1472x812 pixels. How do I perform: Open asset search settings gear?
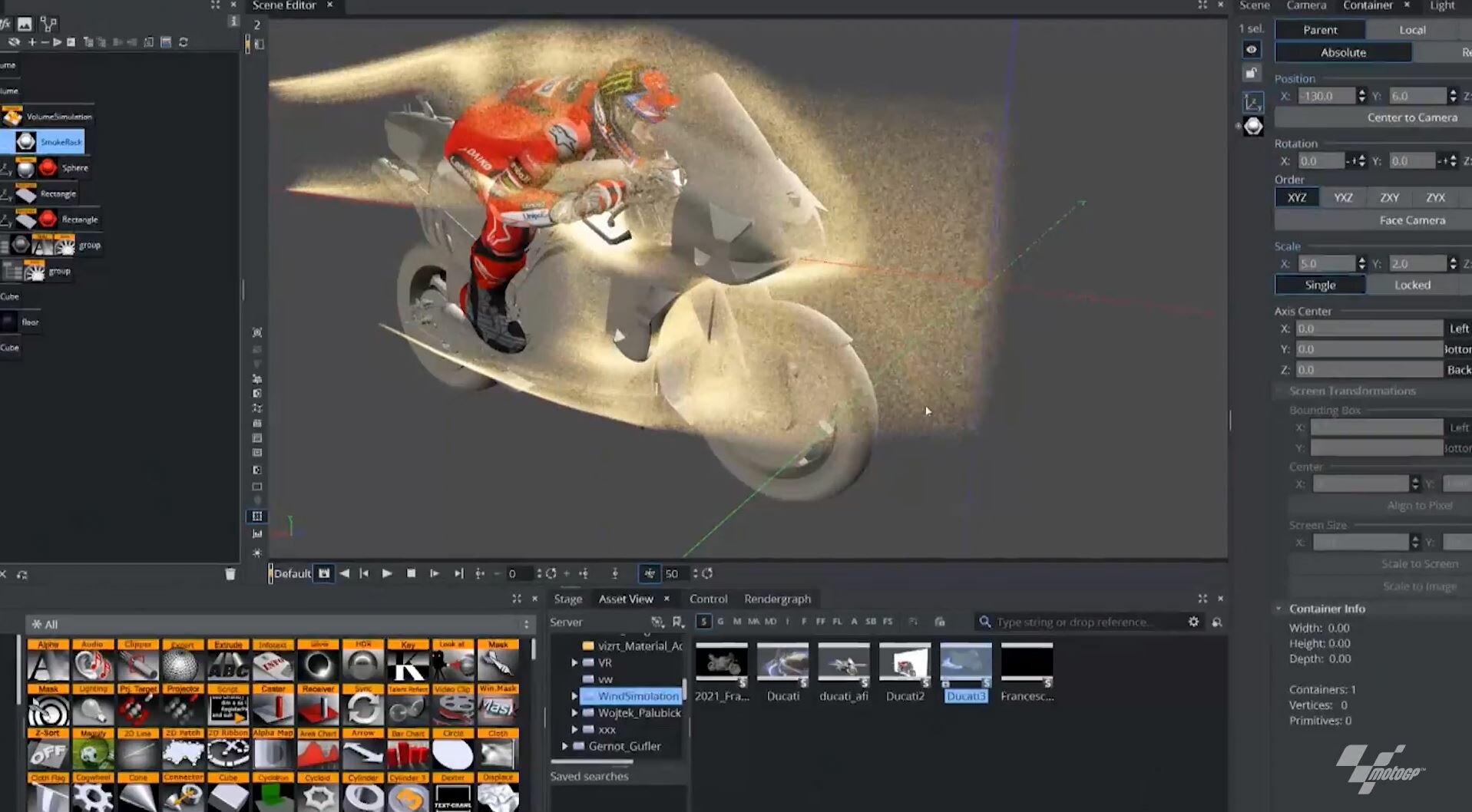click(1193, 622)
